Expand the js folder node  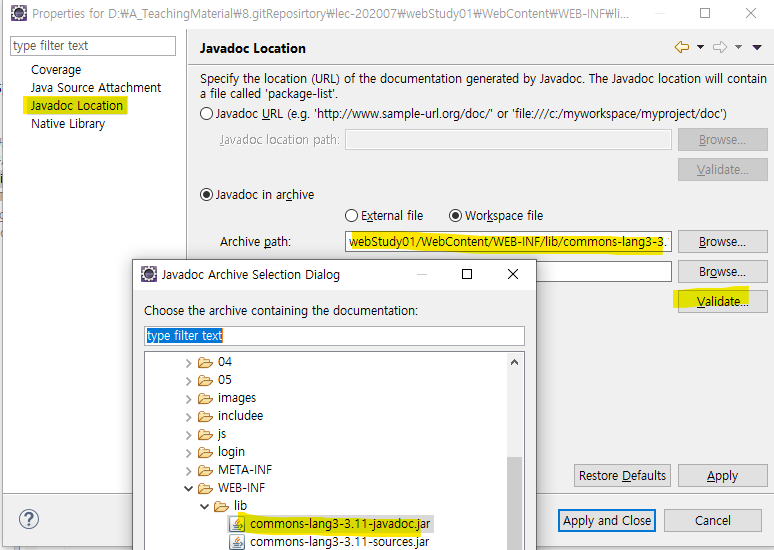coord(188,435)
